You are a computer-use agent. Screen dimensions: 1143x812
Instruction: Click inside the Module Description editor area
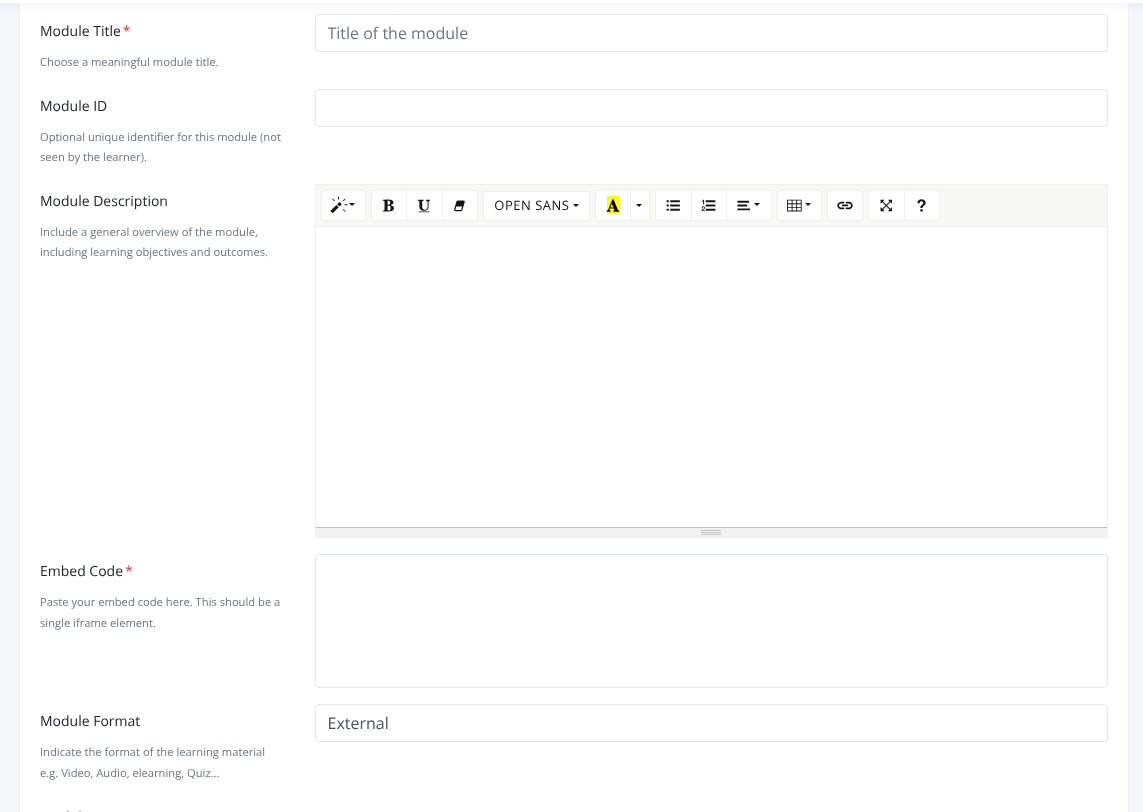[x=710, y=375]
